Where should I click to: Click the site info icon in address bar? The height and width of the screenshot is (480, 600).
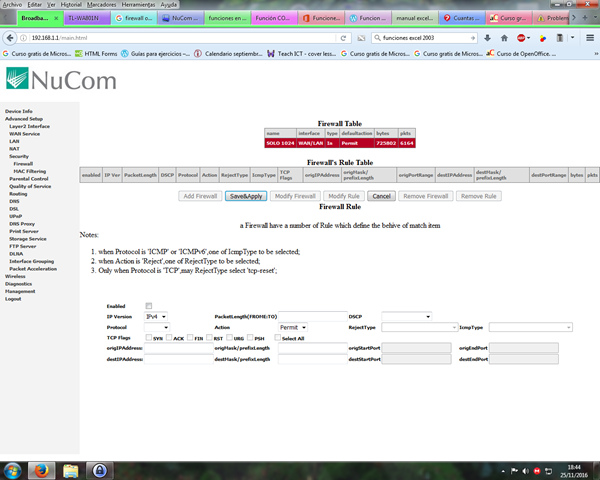(23, 38)
